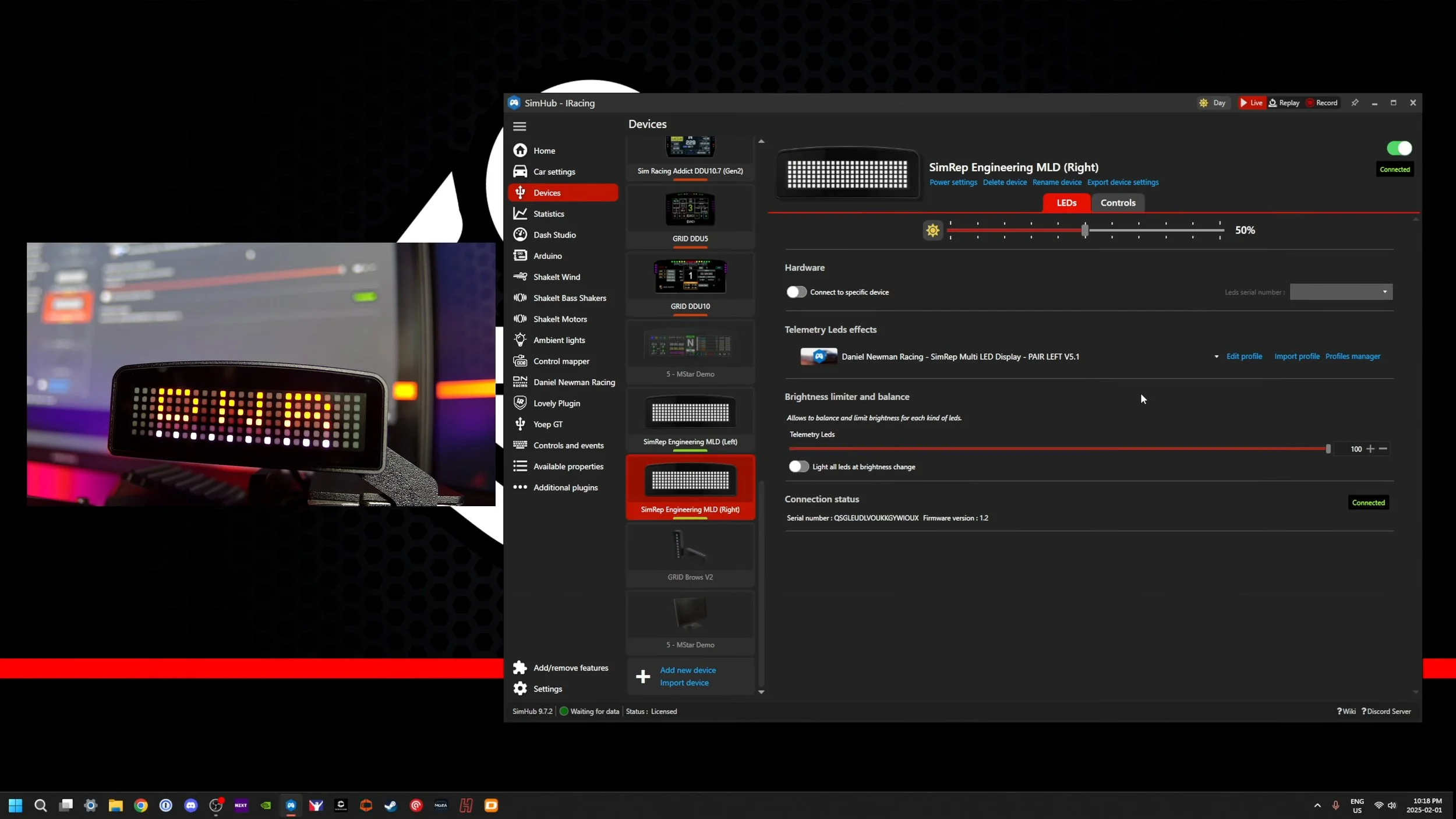Image resolution: width=1456 pixels, height=819 pixels.
Task: Toggle the device enabled switch
Action: pos(1399,148)
